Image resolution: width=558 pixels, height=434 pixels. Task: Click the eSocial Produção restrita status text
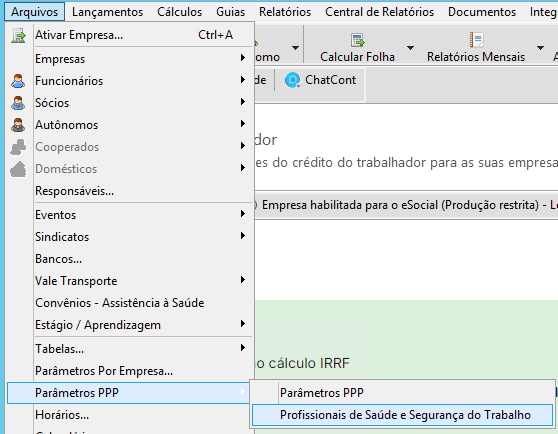click(x=409, y=205)
